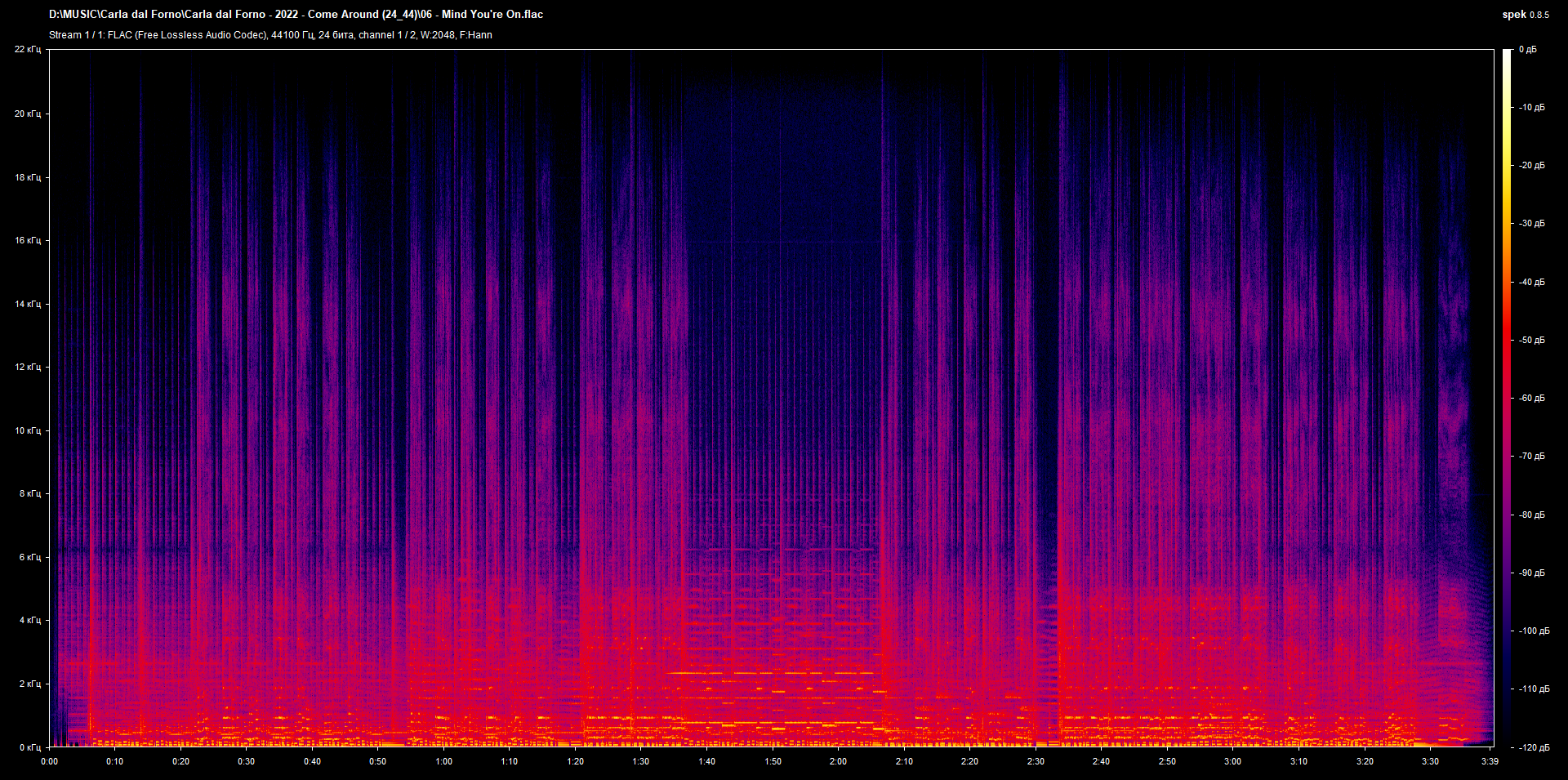Click the spek 0.8.5 version label
Image resolution: width=1568 pixels, height=780 pixels.
(x=1526, y=14)
